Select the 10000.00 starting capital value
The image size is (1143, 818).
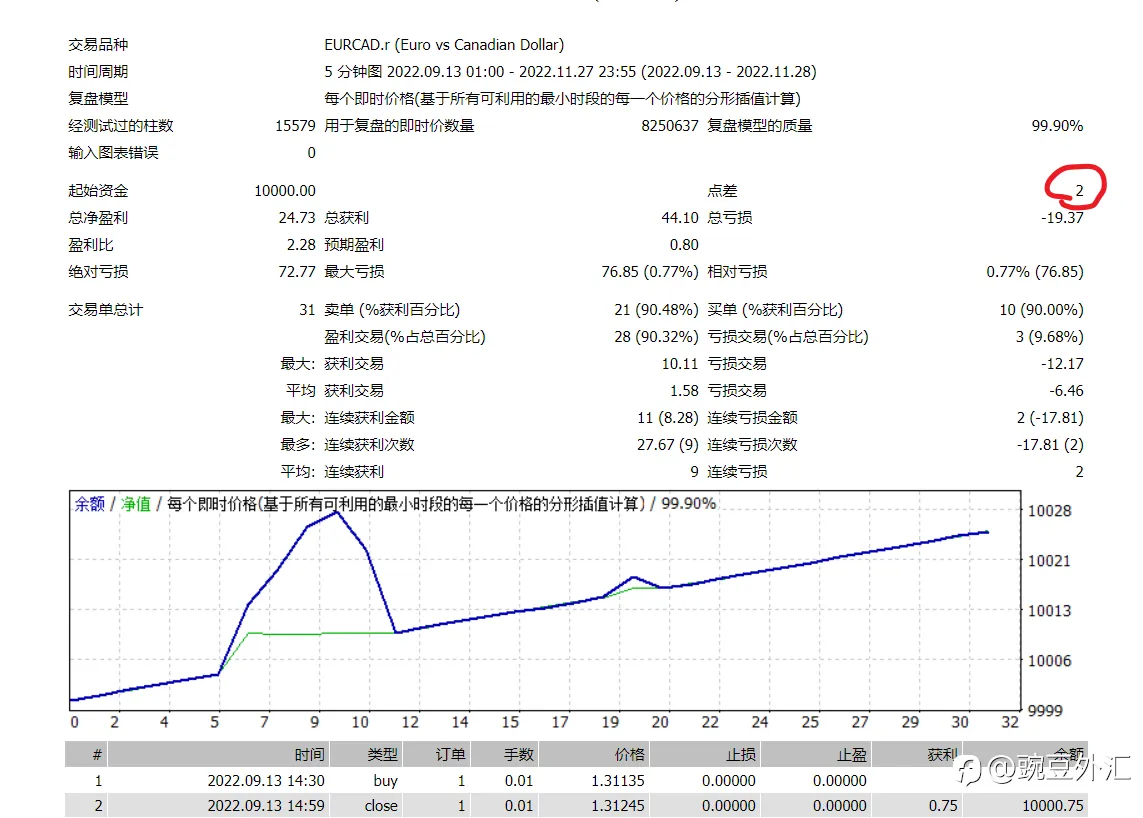285,190
